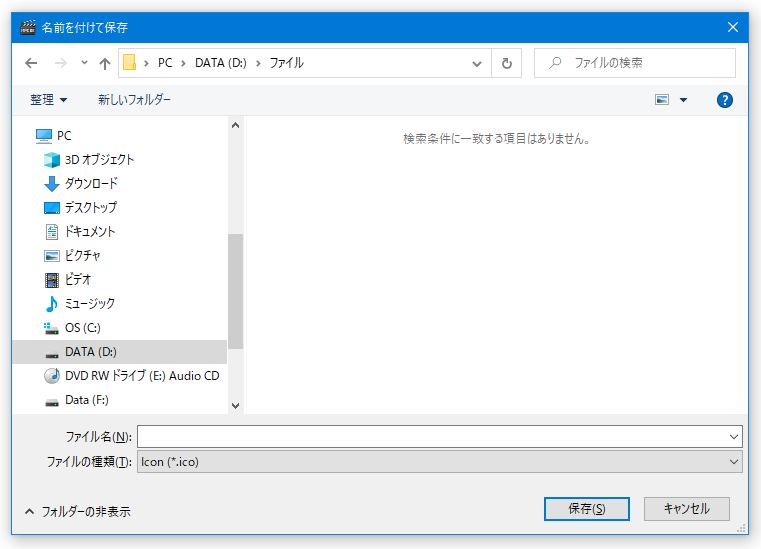The height and width of the screenshot is (549, 761).
Task: Click the キャンセル button
Action: (687, 509)
